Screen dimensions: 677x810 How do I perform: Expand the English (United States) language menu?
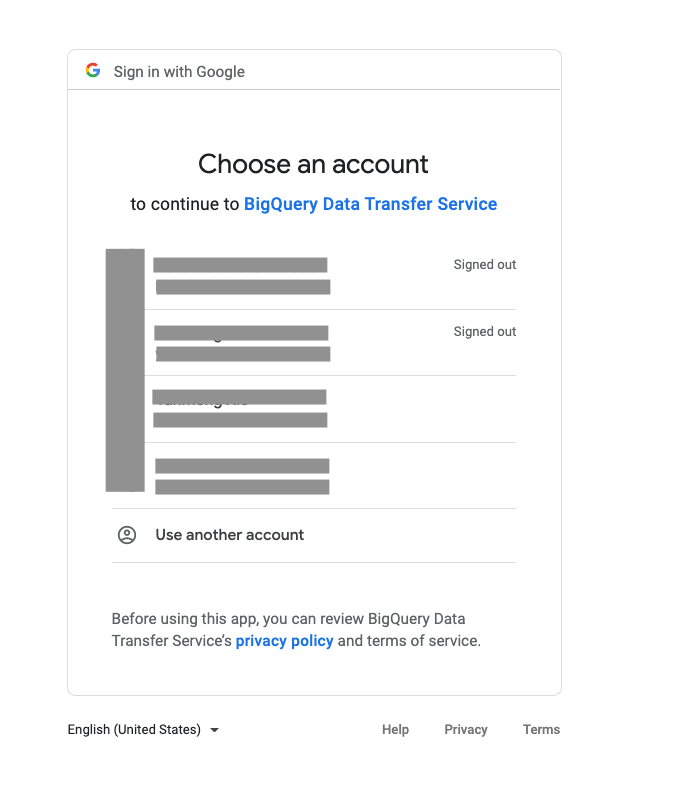point(143,729)
